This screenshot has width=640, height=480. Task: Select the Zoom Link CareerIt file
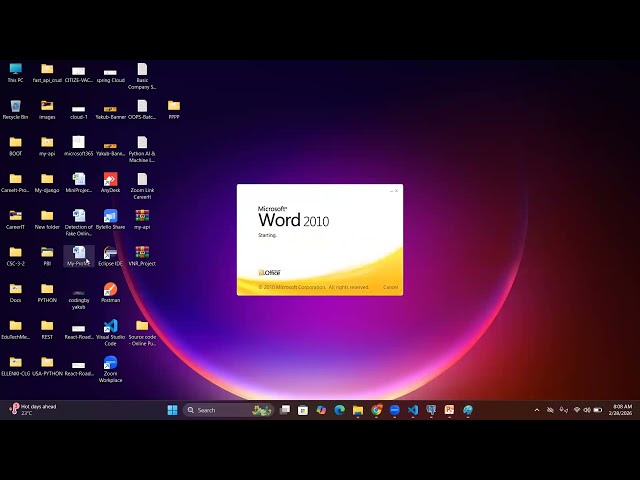point(142,186)
